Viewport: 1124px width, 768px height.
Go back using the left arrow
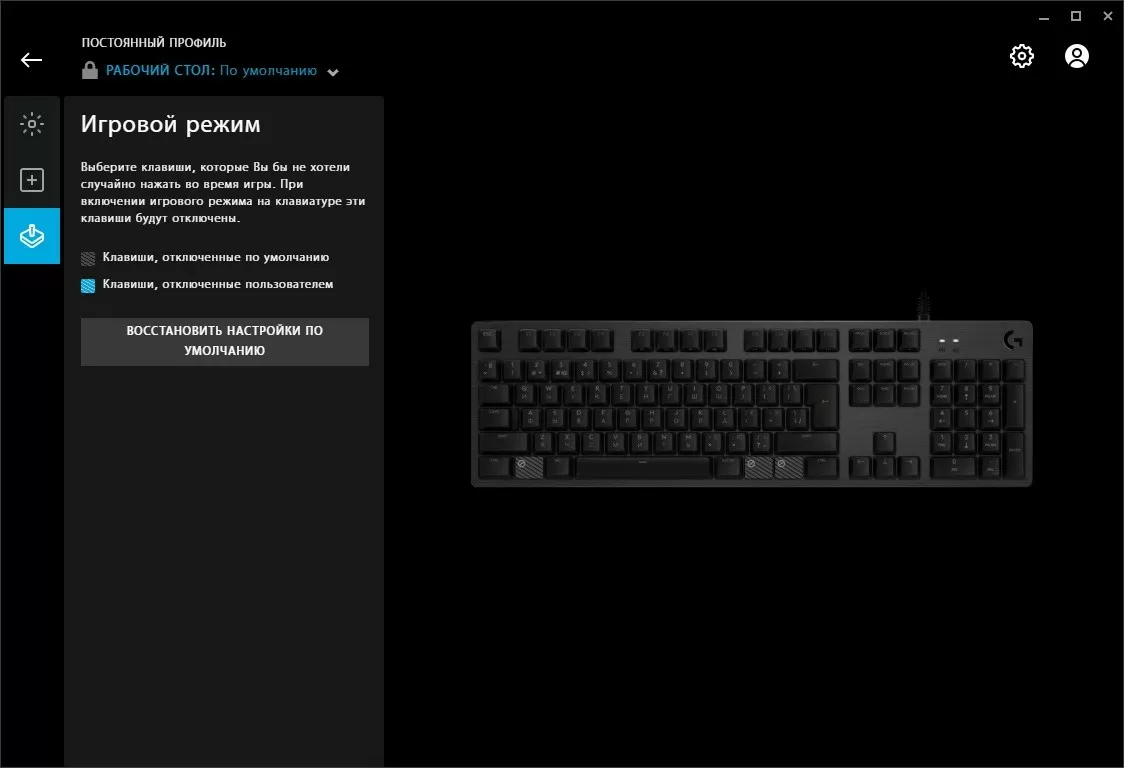(32, 60)
